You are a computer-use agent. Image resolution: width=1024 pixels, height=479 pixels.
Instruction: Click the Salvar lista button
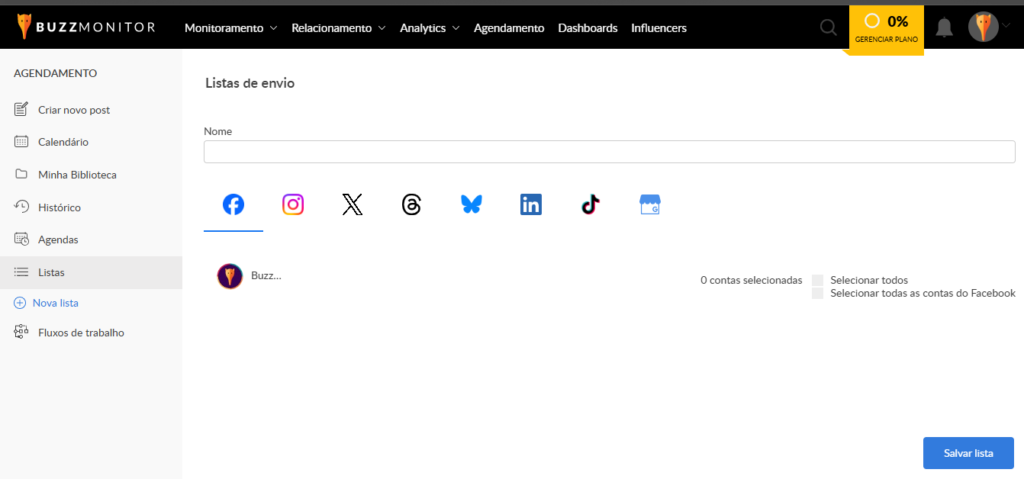pyautogui.click(x=968, y=453)
